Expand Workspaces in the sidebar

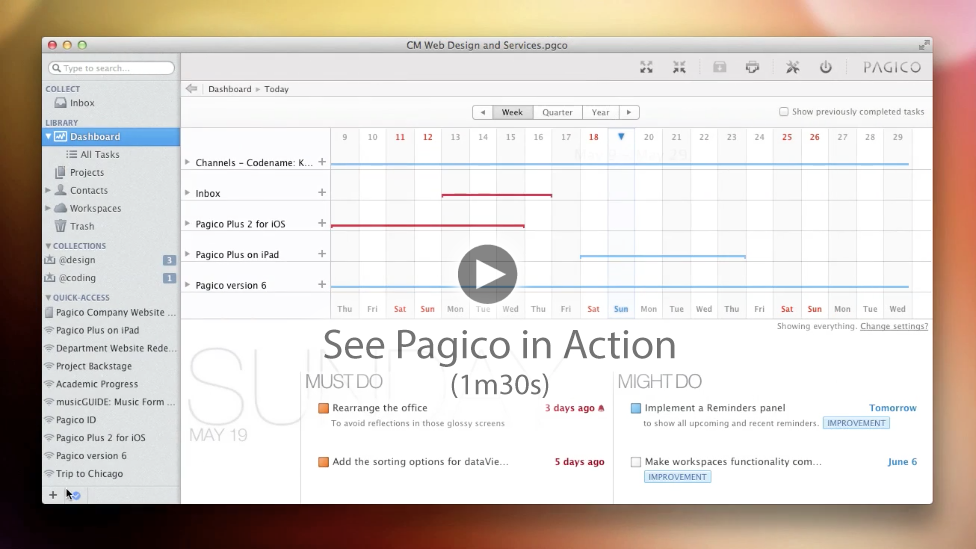coord(48,208)
